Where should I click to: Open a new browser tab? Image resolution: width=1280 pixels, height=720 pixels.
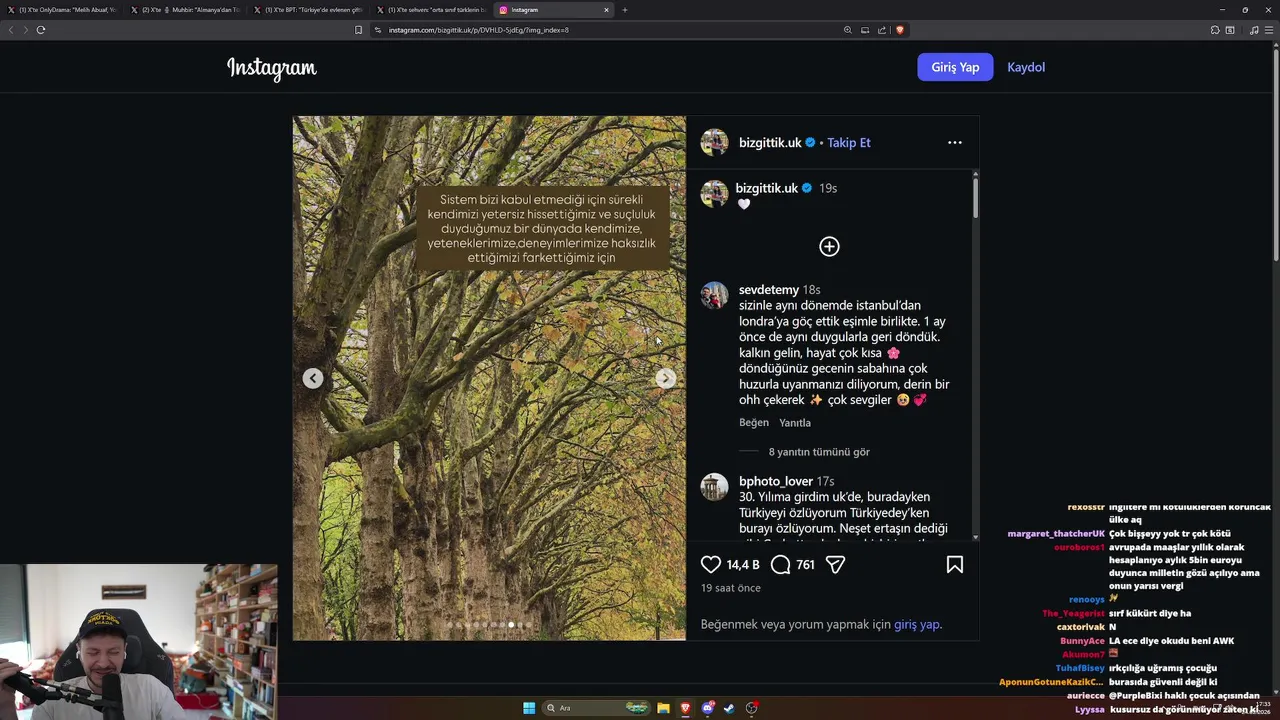[x=625, y=10]
